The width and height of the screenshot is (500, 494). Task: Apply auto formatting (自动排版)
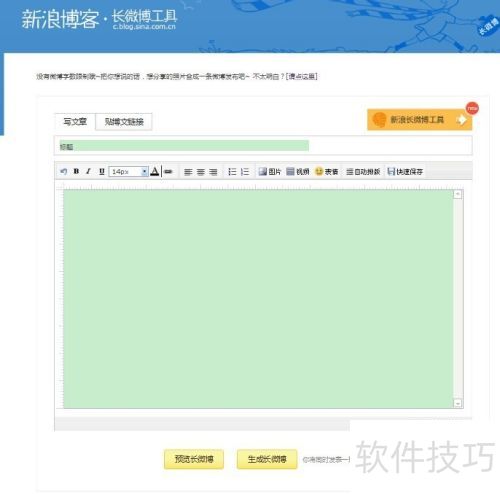363,172
